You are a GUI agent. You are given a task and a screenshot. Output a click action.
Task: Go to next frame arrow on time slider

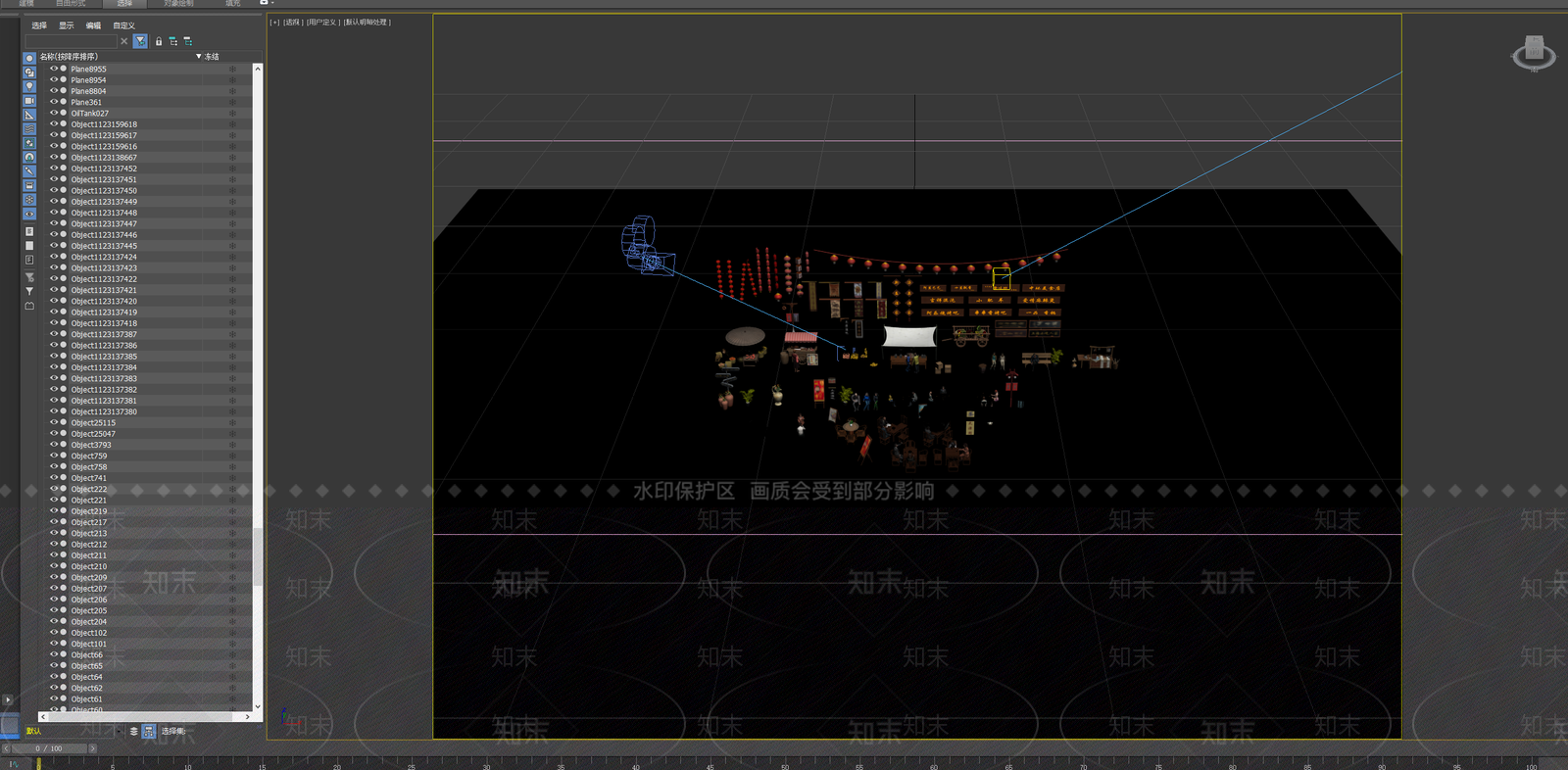93,748
